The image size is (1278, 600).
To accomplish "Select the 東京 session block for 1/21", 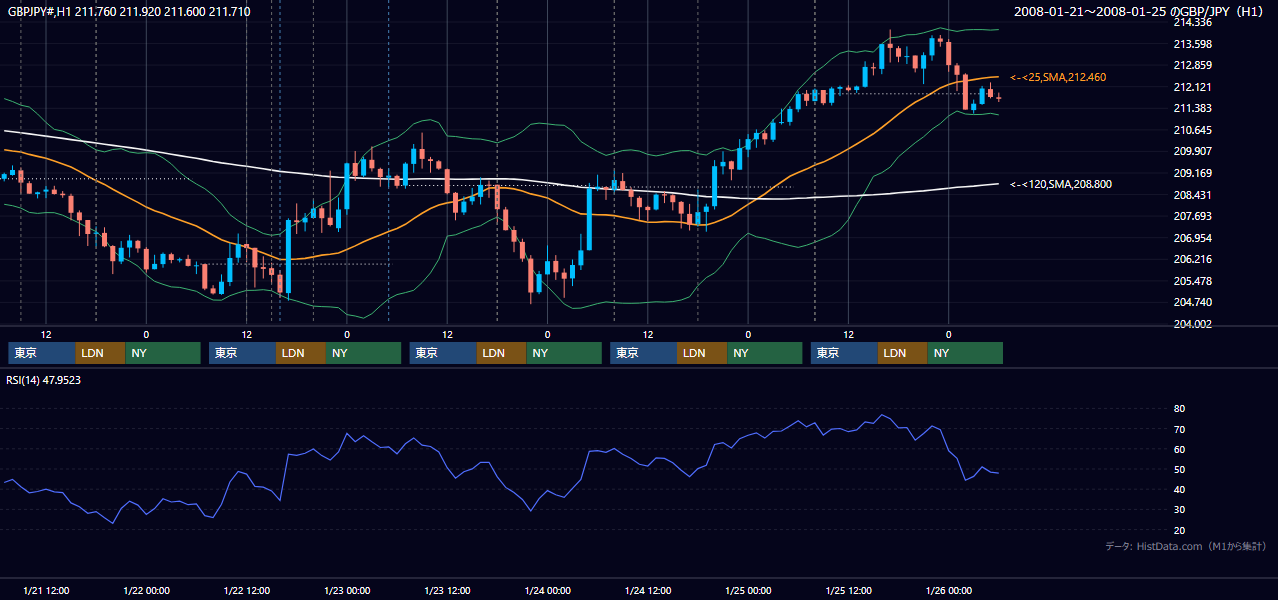I will coord(42,353).
